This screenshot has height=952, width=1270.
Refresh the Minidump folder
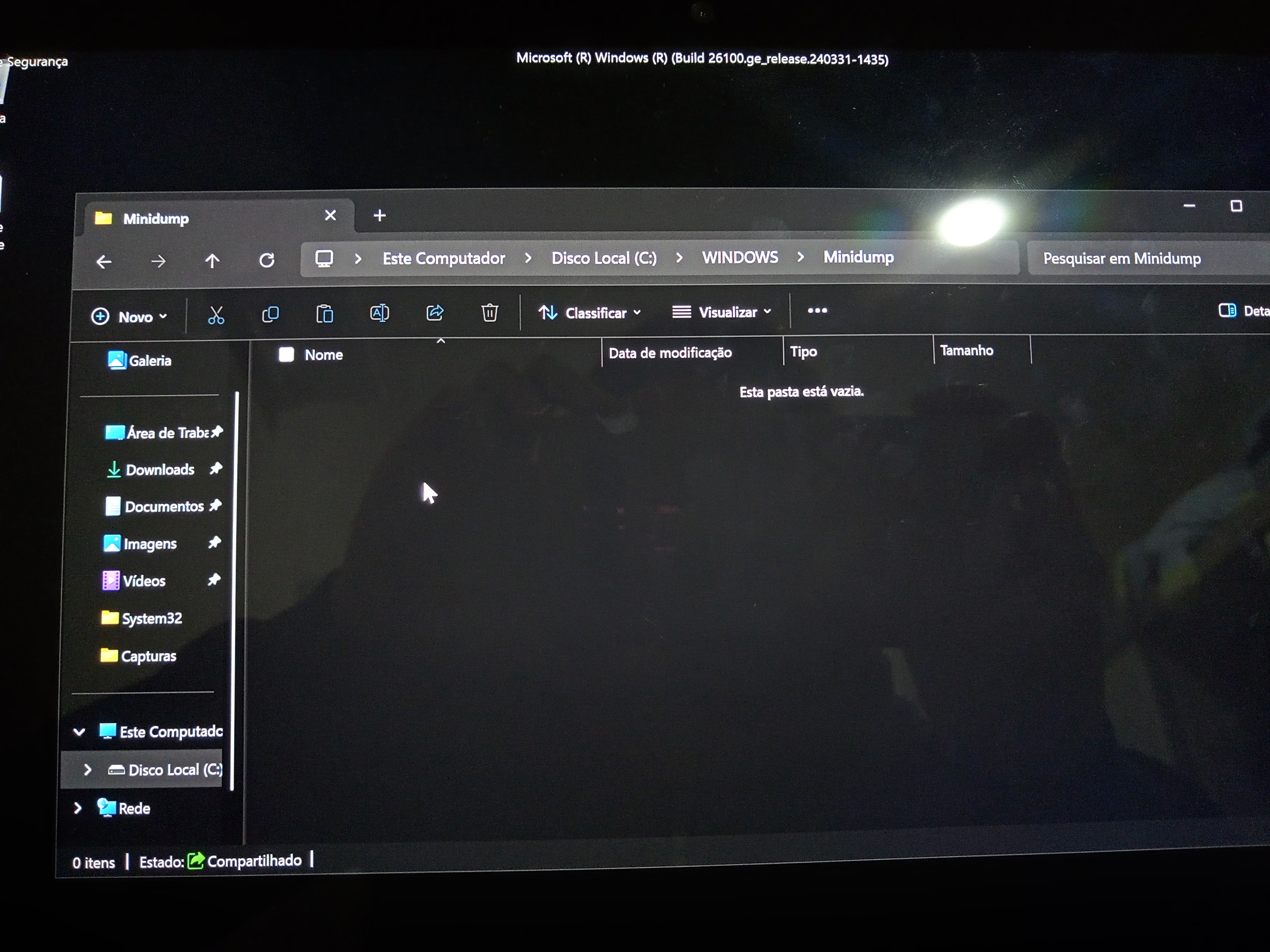click(x=267, y=261)
